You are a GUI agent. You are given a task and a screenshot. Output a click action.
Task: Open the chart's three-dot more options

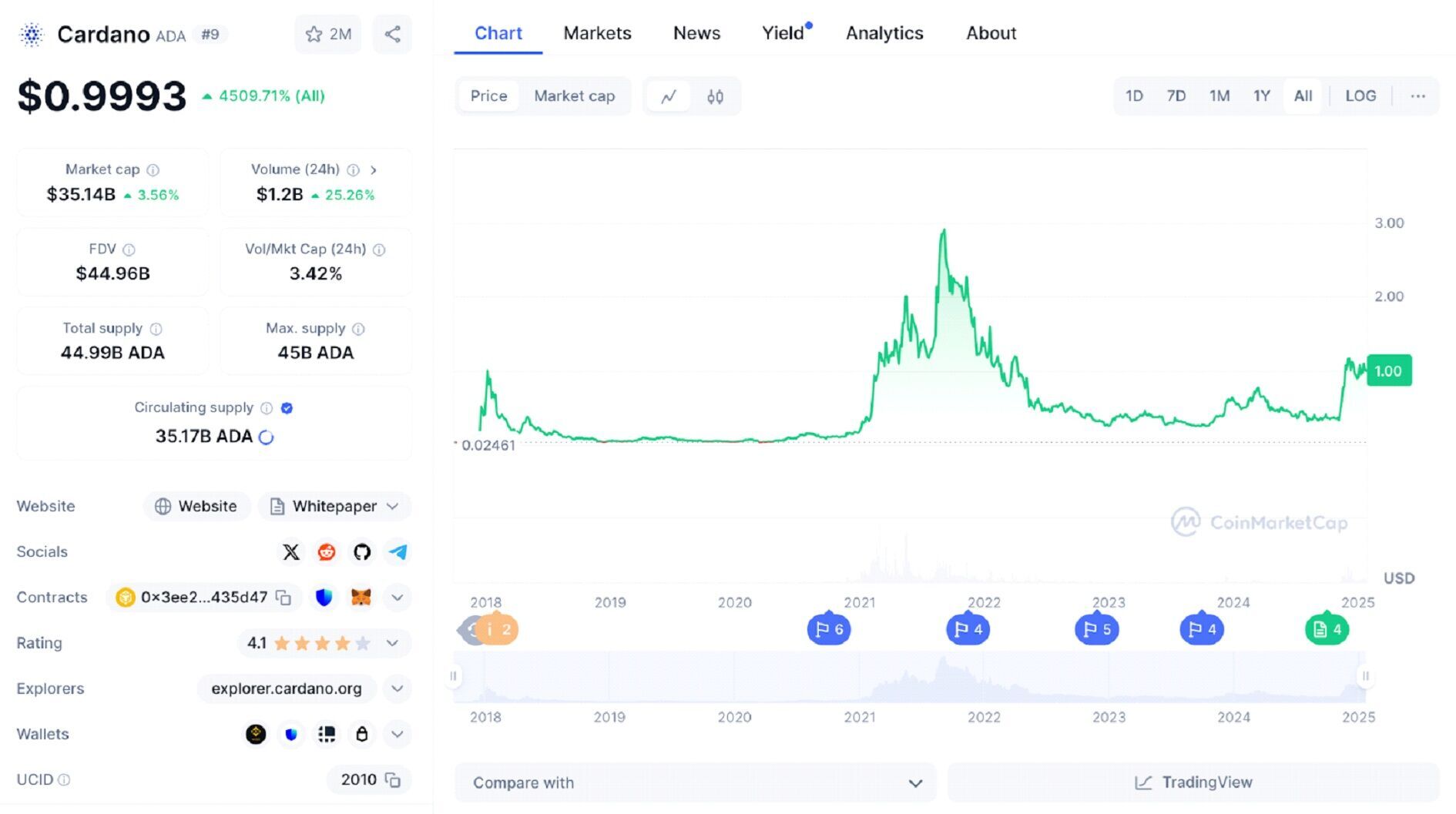[1417, 96]
